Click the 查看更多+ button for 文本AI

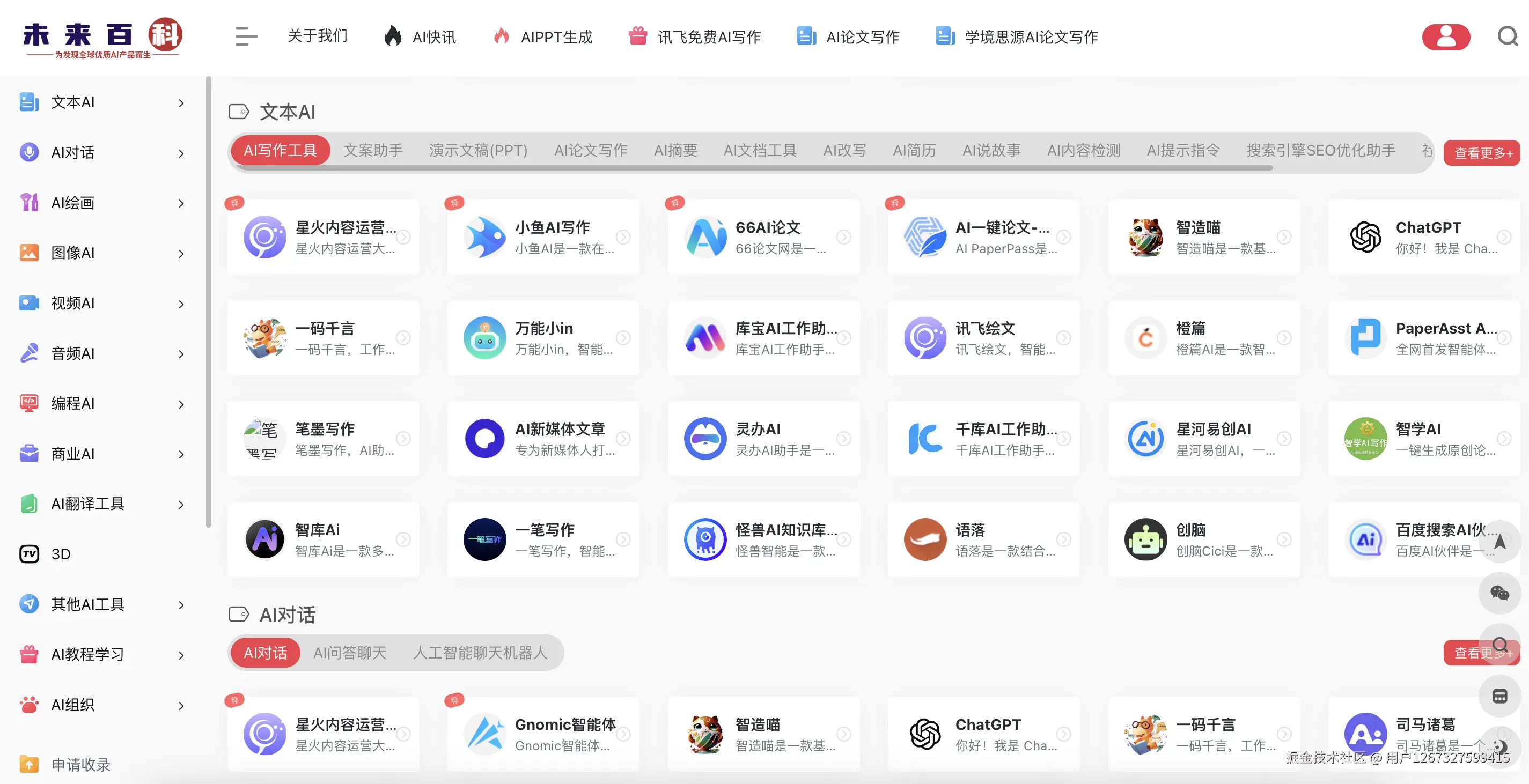pyautogui.click(x=1481, y=152)
